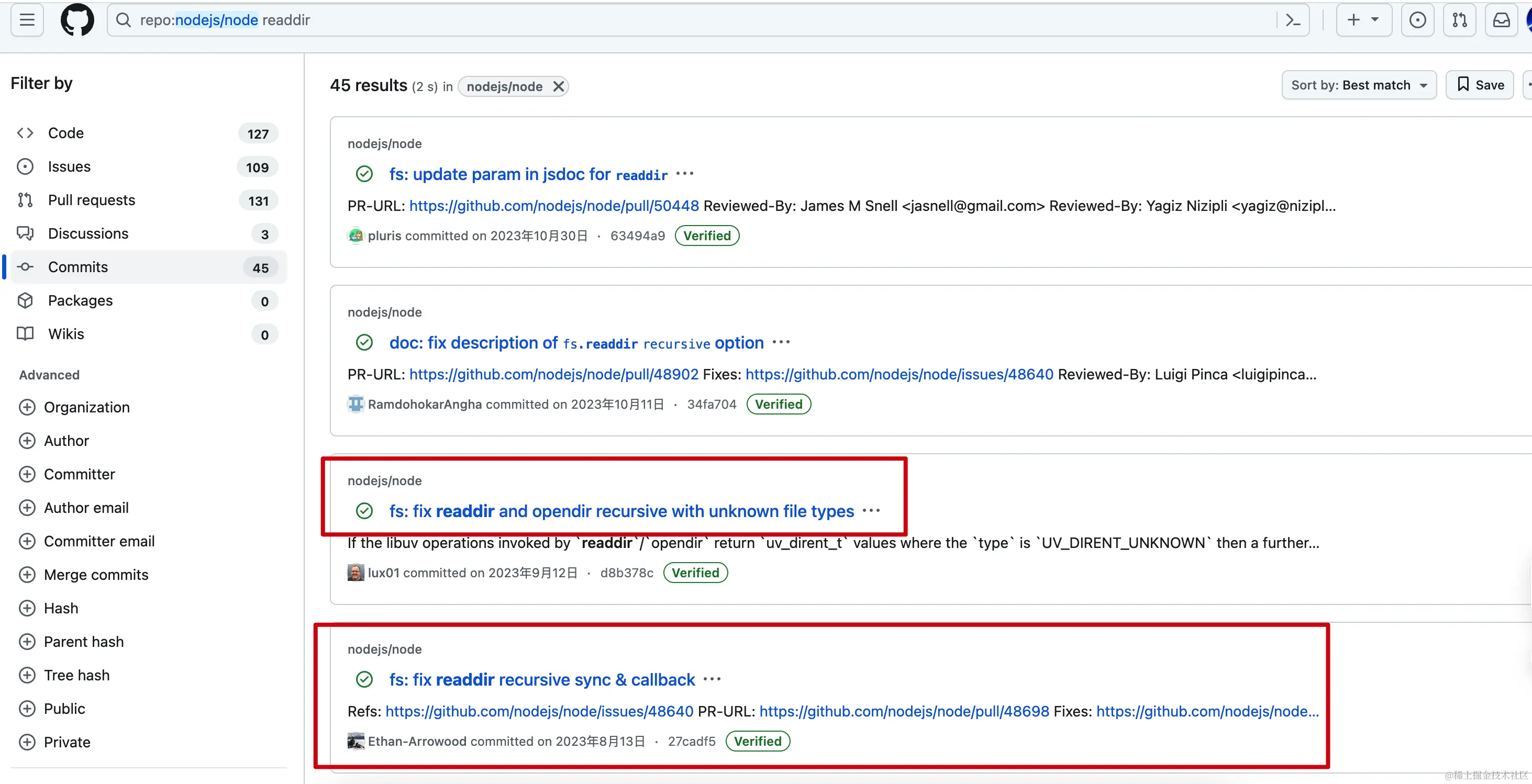Add Author email advanced filter
1532x784 pixels.
tap(74, 508)
